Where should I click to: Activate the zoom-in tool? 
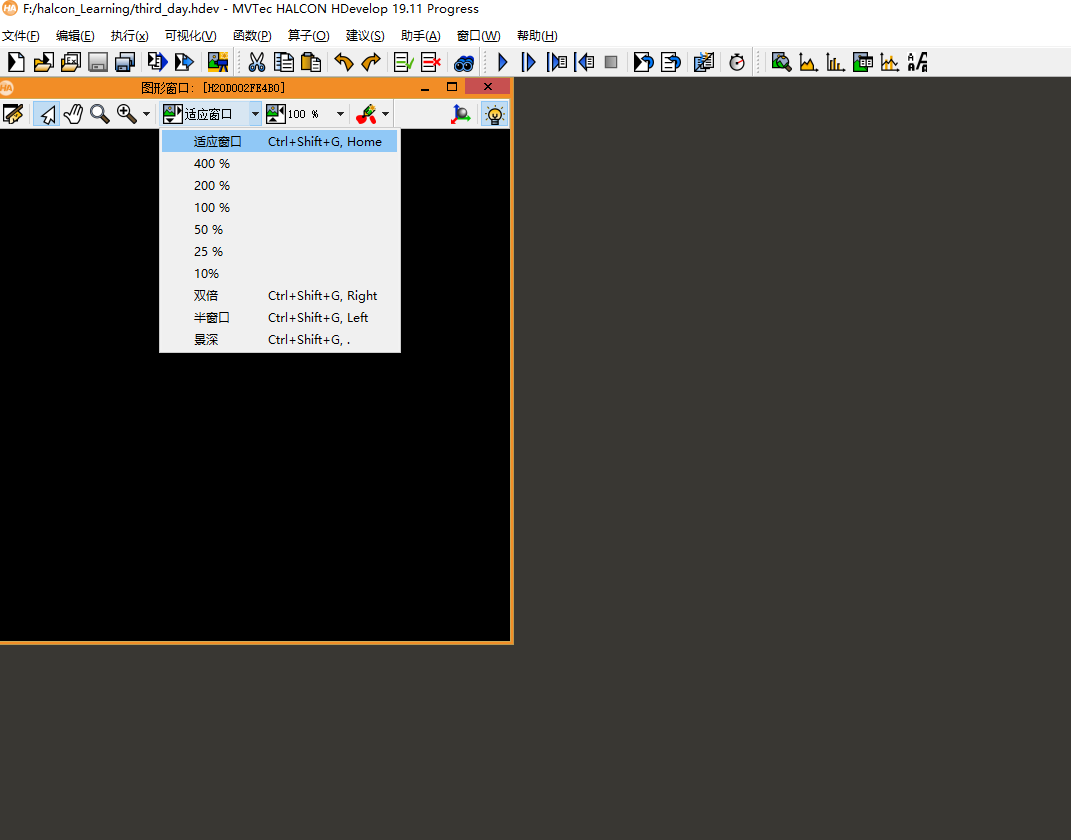pos(127,114)
